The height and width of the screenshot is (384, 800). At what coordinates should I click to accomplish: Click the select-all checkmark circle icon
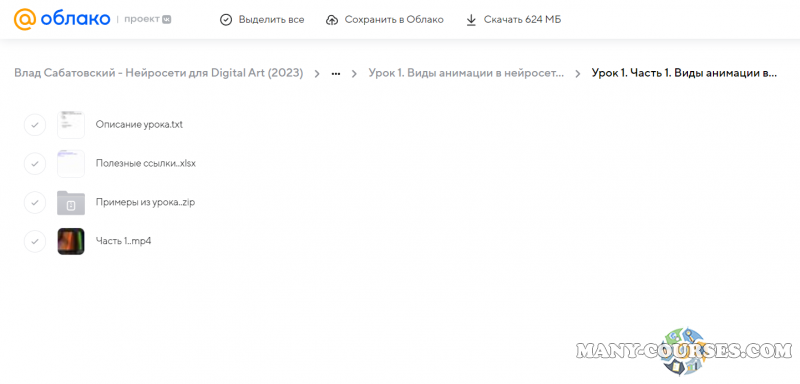coord(226,20)
